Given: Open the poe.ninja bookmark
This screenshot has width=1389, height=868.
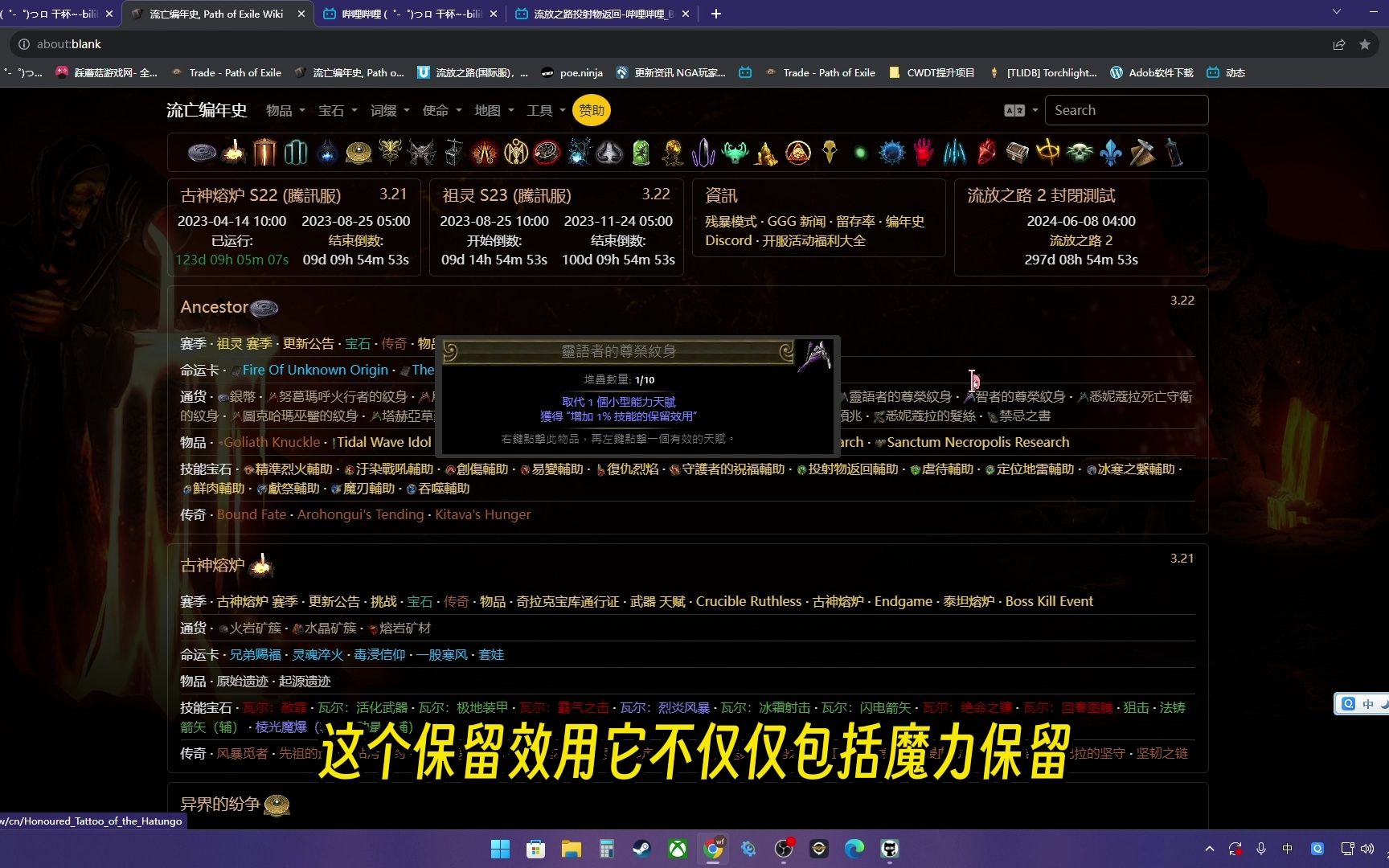Looking at the screenshot, I should [572, 72].
